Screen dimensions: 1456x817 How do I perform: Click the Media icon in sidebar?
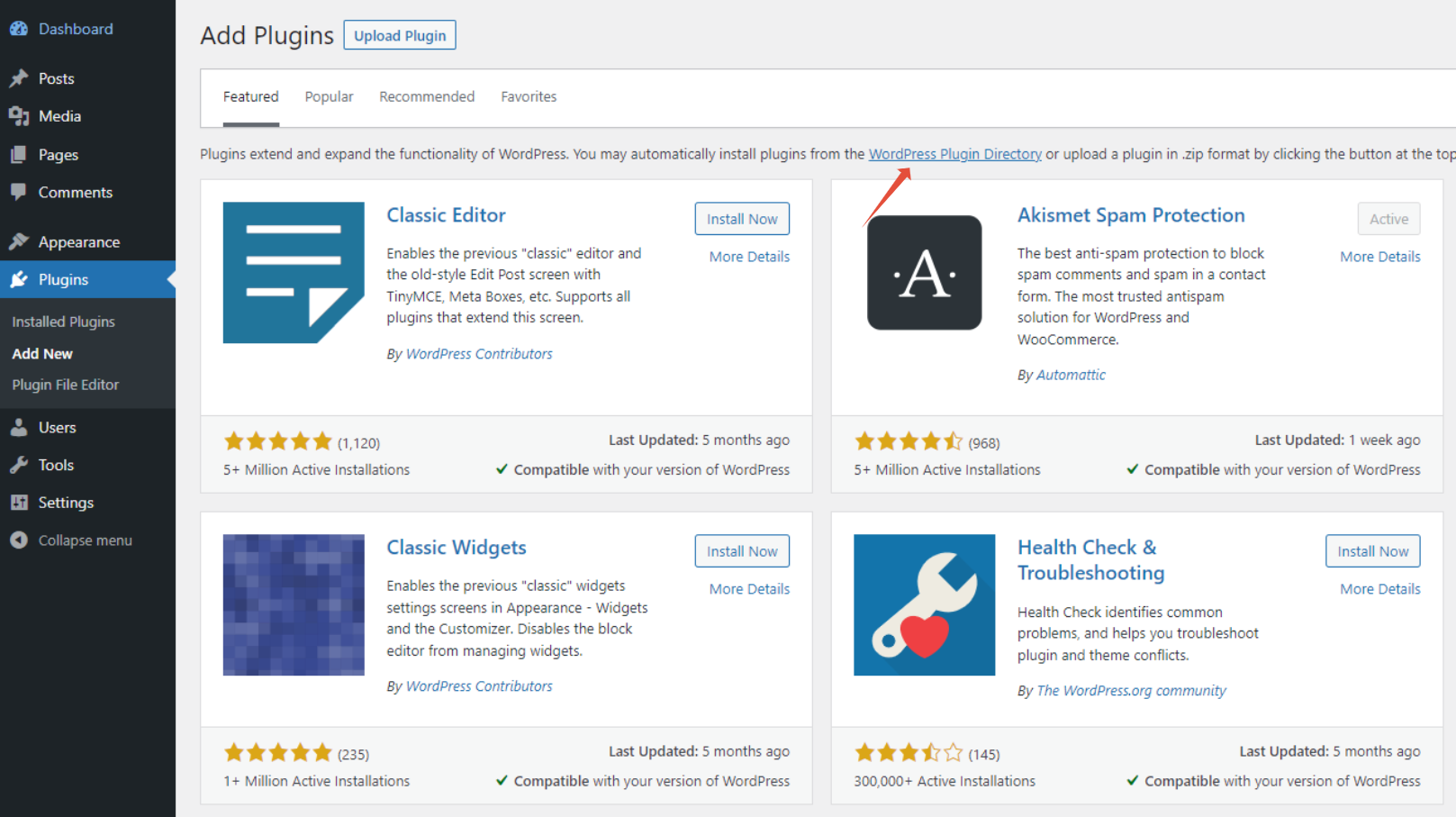click(x=19, y=116)
